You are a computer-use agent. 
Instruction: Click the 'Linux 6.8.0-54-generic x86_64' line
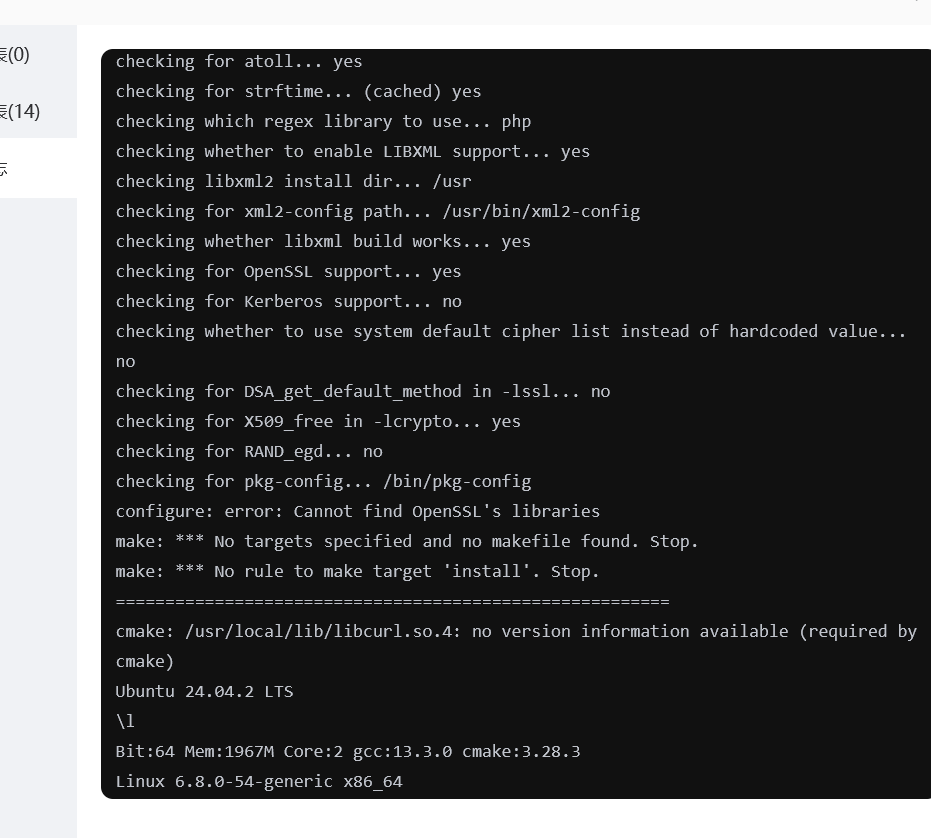pyautogui.click(x=258, y=782)
